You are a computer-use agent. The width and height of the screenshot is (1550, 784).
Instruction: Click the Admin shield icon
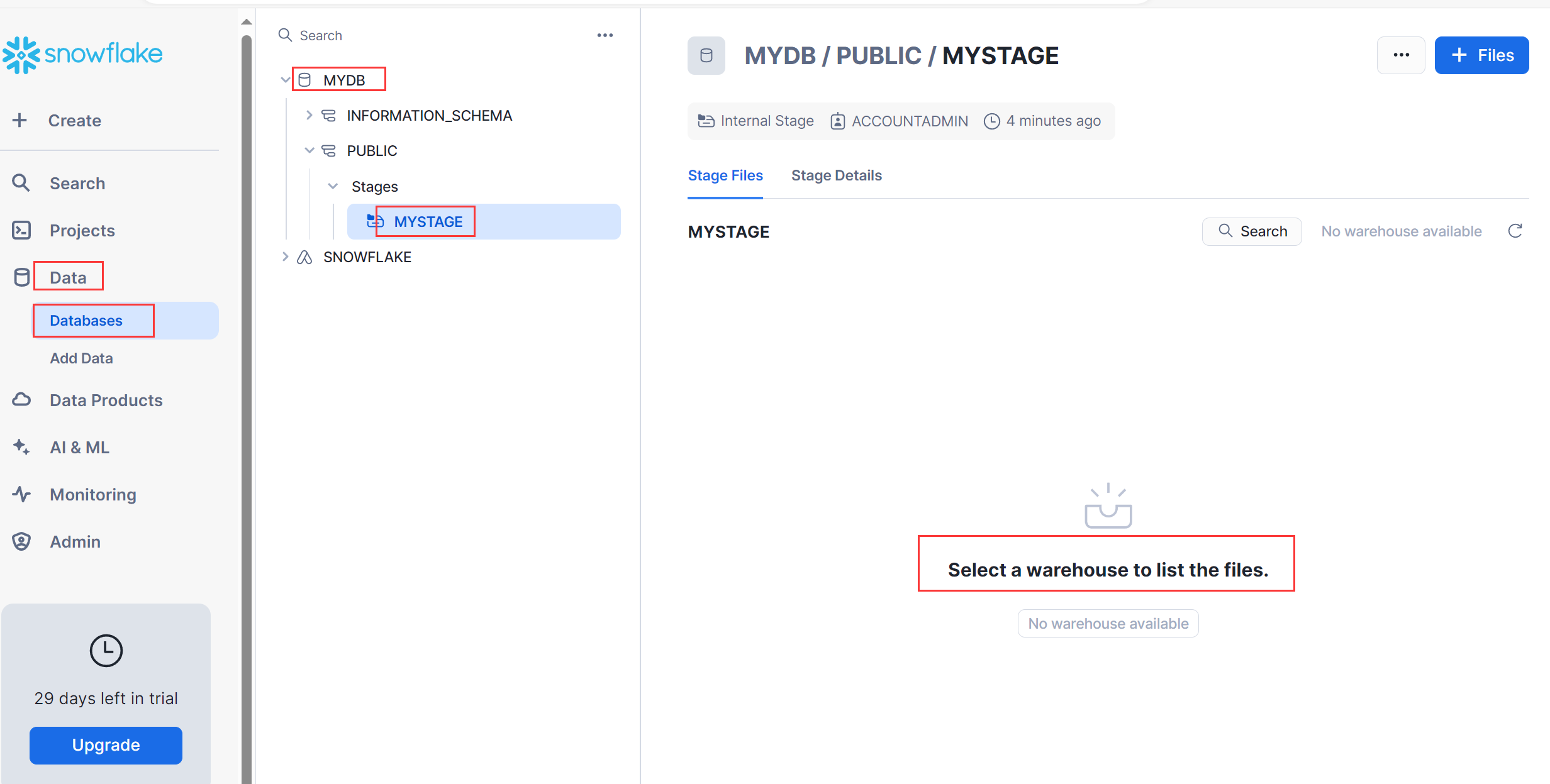[x=21, y=541]
